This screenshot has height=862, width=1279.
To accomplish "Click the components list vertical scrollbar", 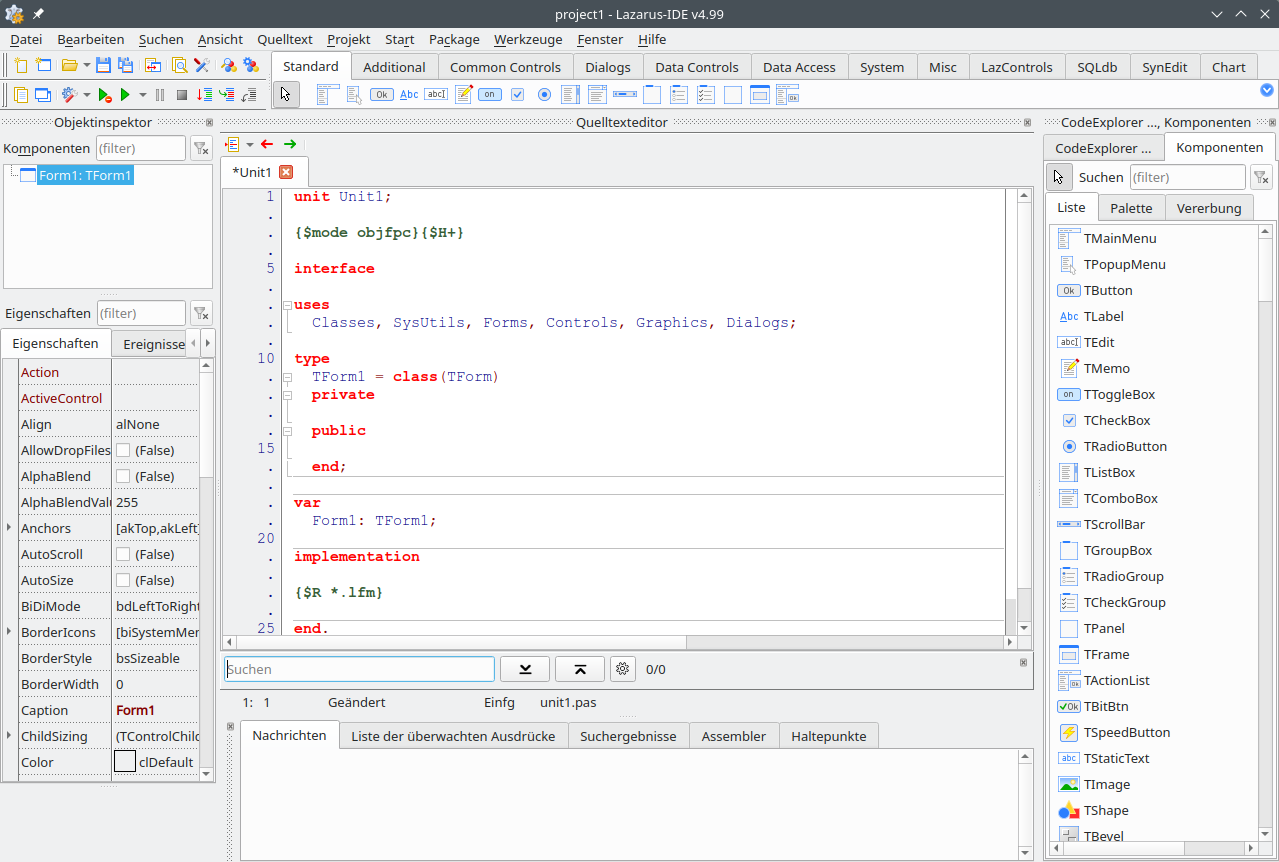I will pos(1266,533).
